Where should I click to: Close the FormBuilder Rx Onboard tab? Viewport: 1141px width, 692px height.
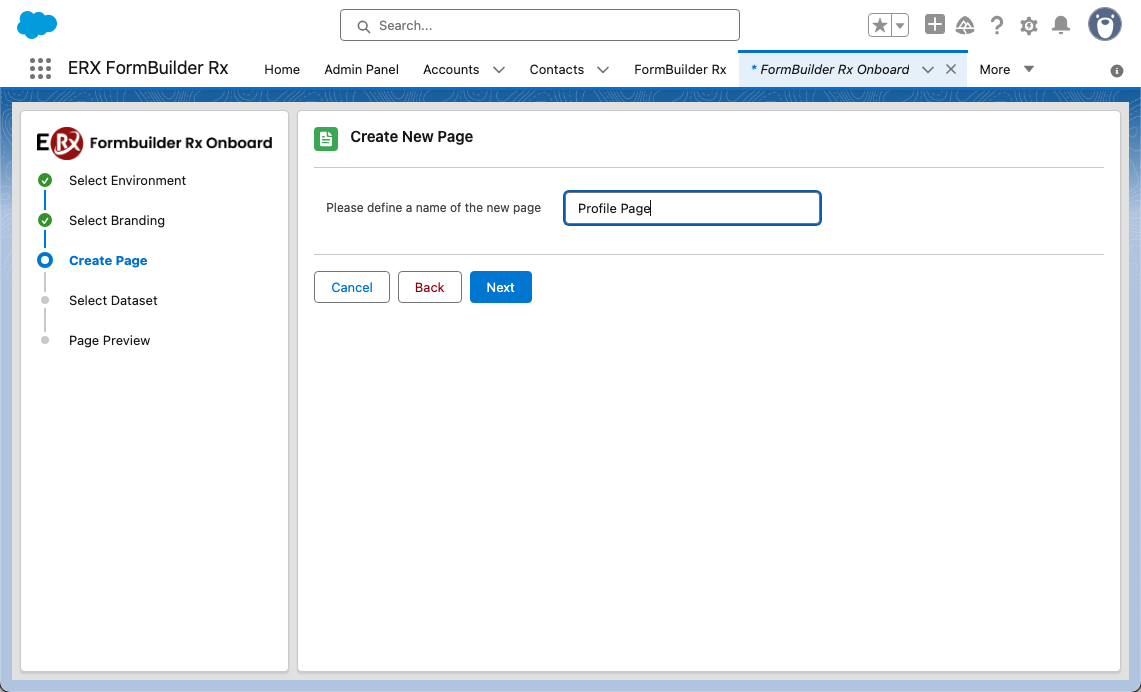951,69
